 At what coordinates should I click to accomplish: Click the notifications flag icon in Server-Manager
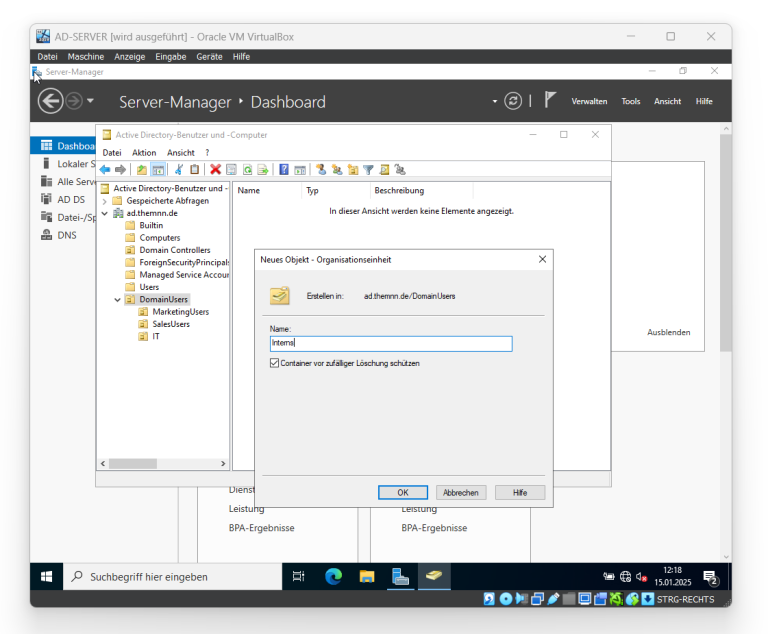click(x=550, y=100)
